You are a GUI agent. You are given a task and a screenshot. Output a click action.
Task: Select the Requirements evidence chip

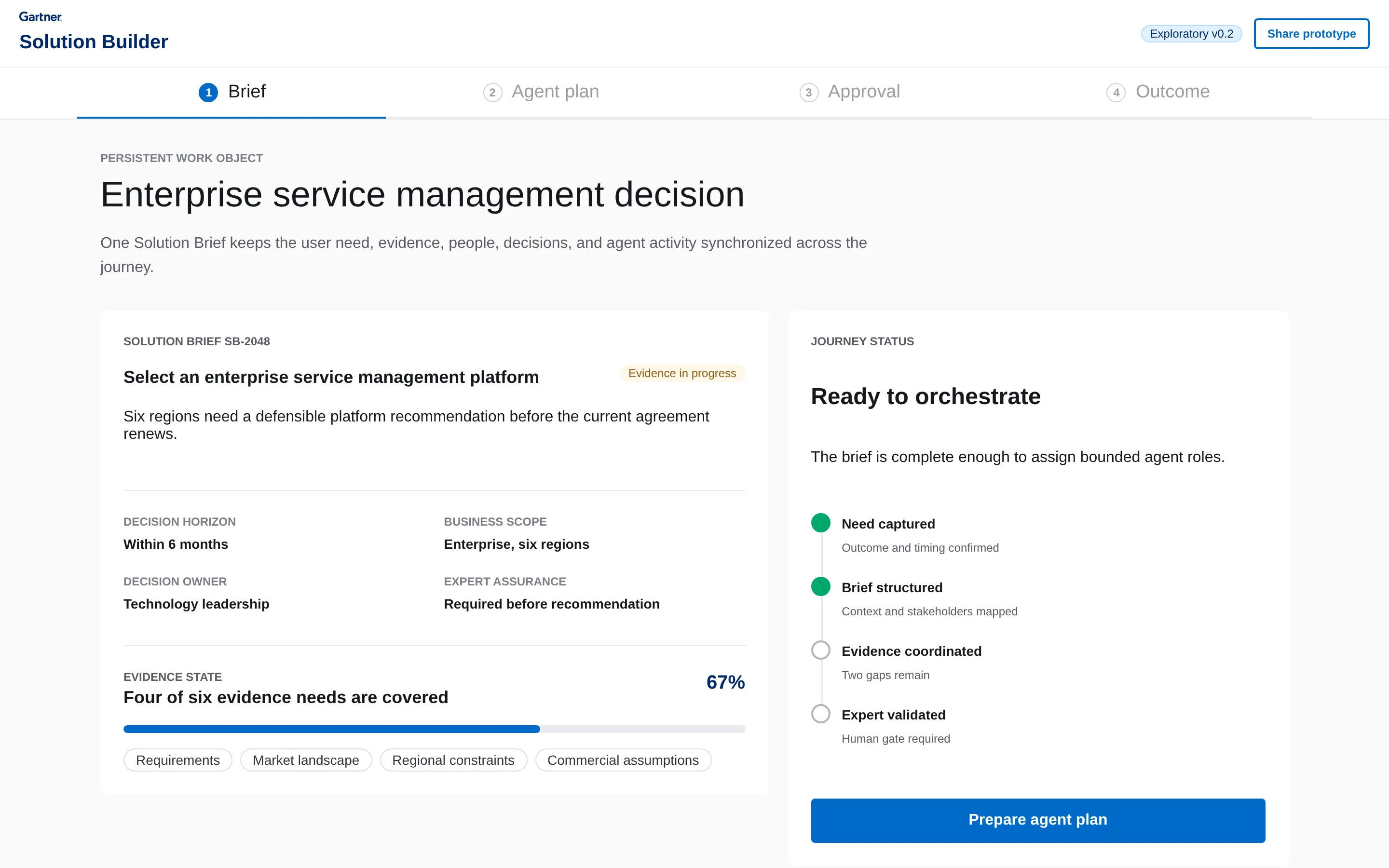pyautogui.click(x=178, y=760)
